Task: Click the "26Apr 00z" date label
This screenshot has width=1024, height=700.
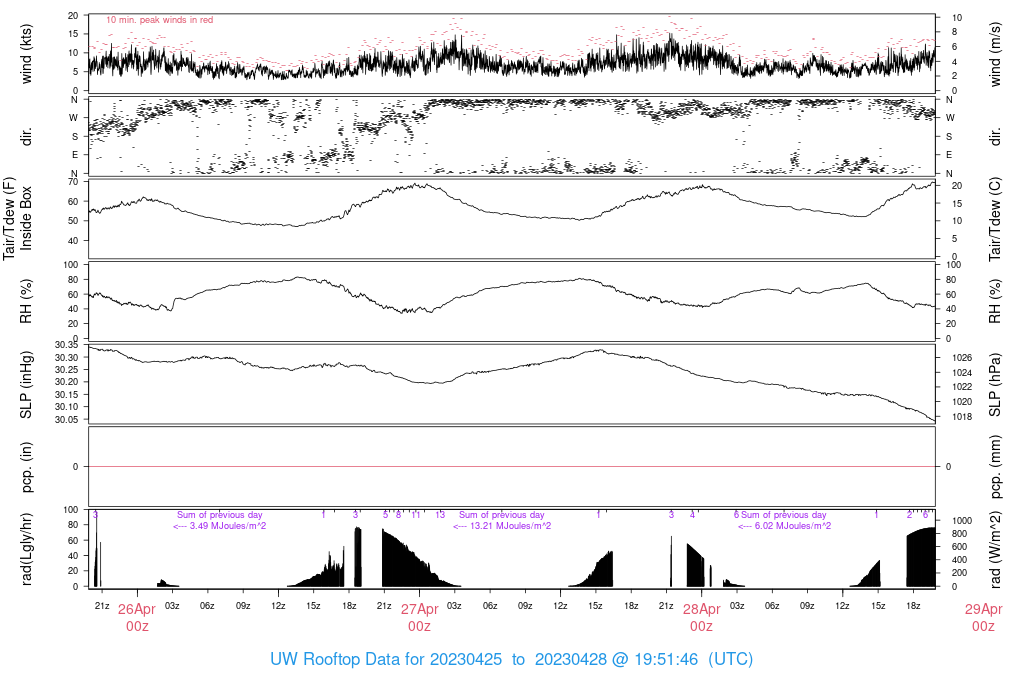Action: (137, 618)
